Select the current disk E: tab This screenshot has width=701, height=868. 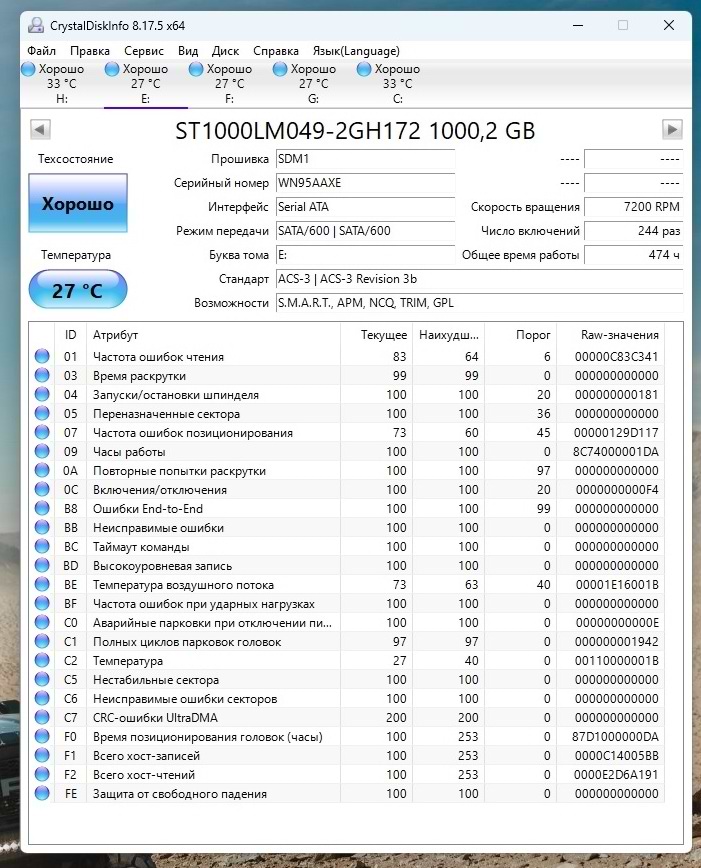tap(146, 84)
